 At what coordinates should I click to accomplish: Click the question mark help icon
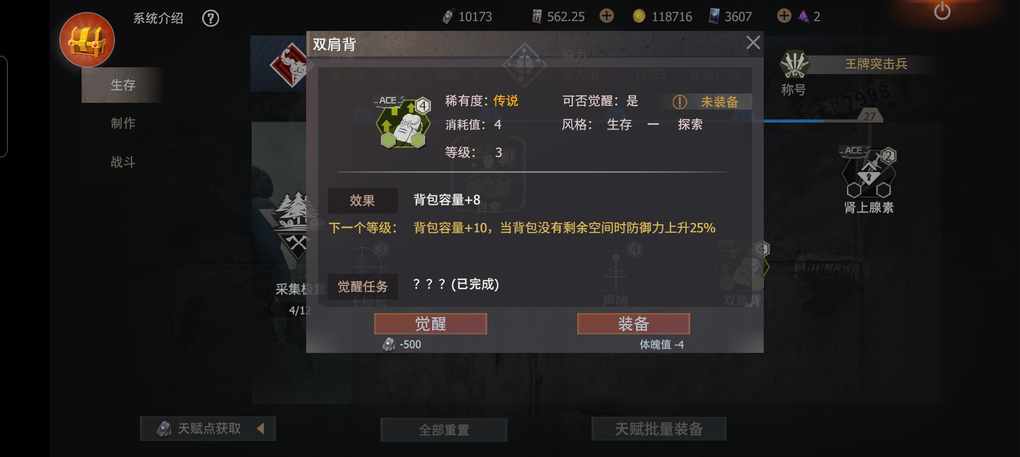(210, 18)
